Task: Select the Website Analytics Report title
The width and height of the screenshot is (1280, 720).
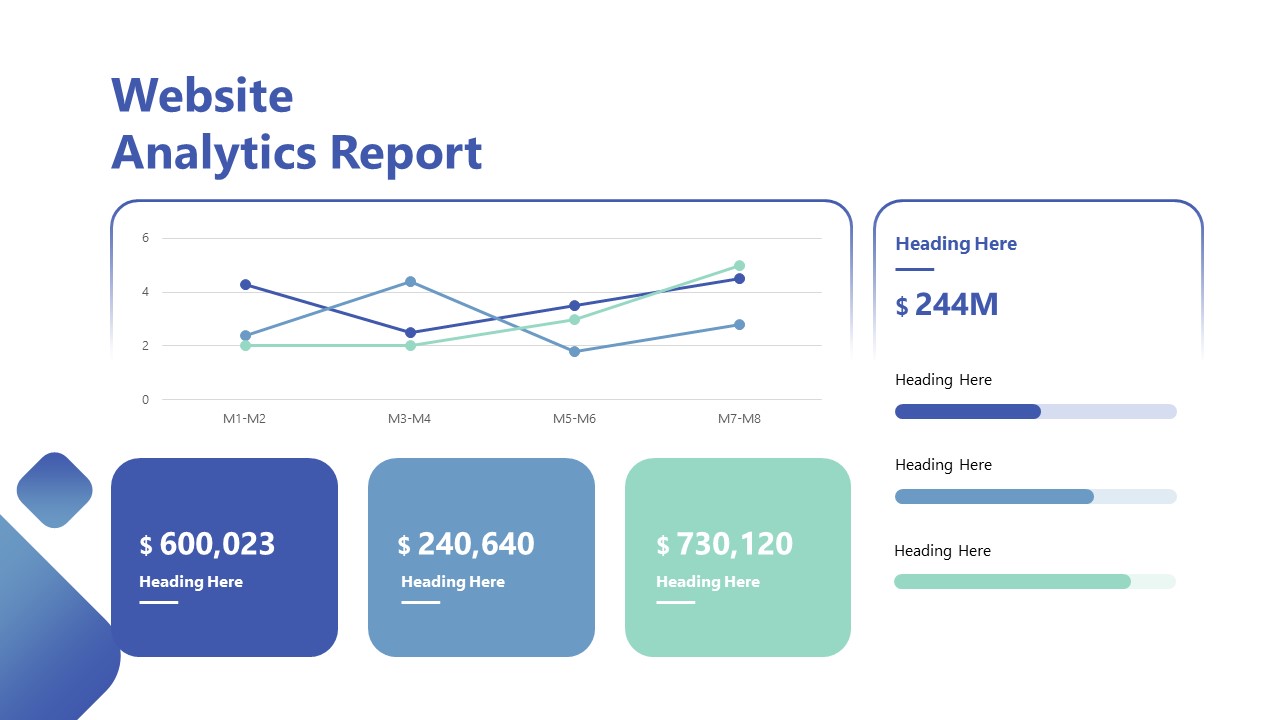Action: tap(297, 125)
